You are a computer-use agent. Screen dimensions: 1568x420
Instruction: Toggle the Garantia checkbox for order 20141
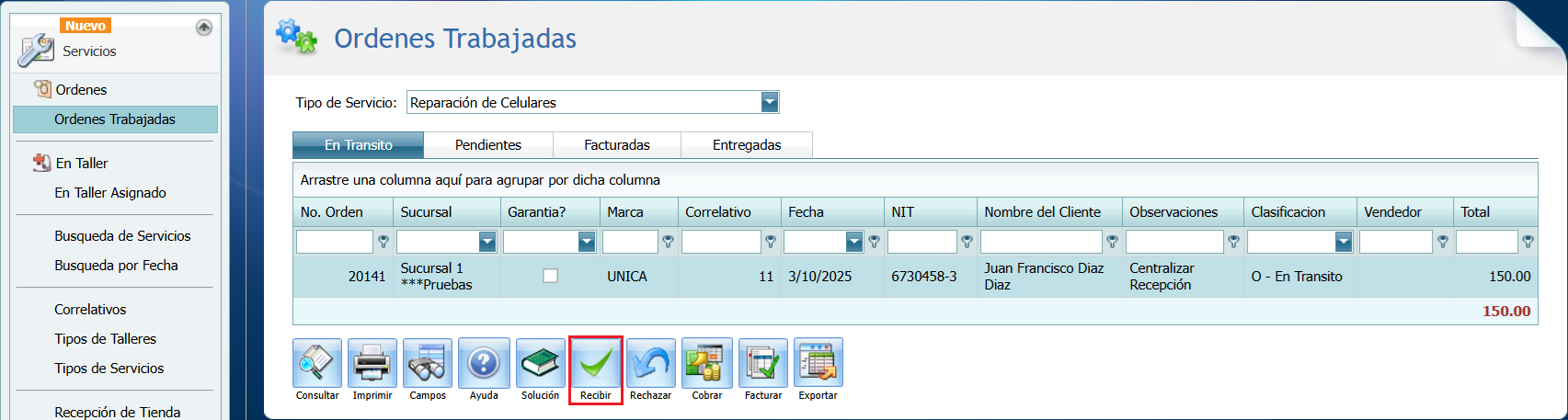coord(550,276)
